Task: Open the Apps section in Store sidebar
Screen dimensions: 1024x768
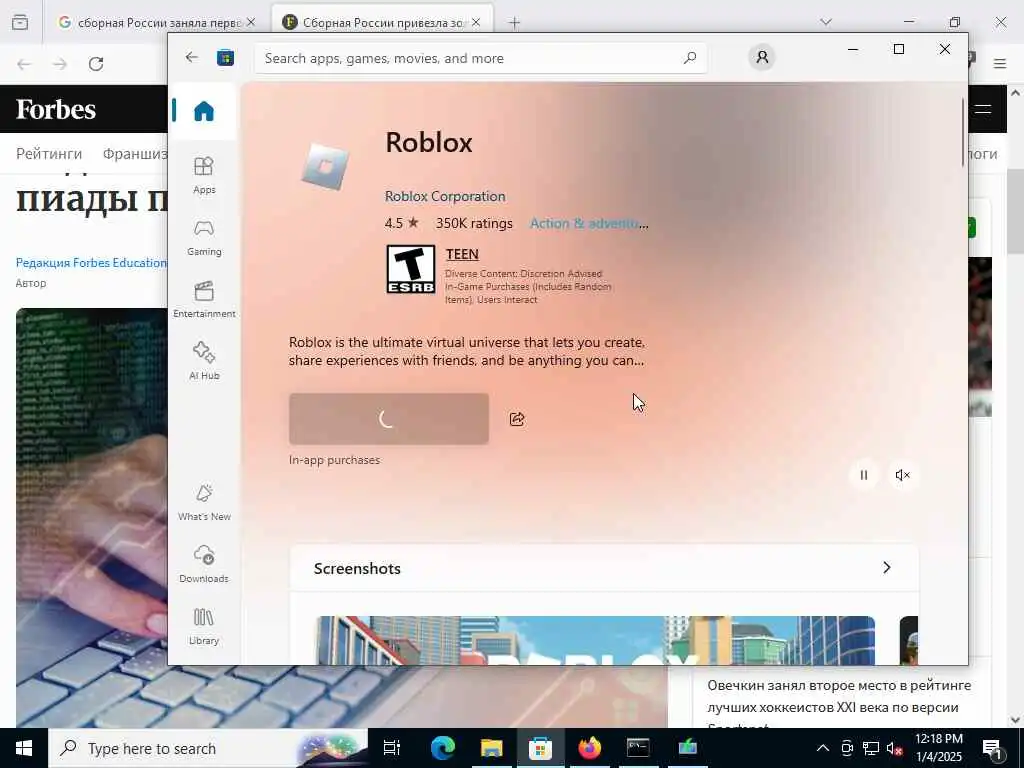Action: click(204, 175)
